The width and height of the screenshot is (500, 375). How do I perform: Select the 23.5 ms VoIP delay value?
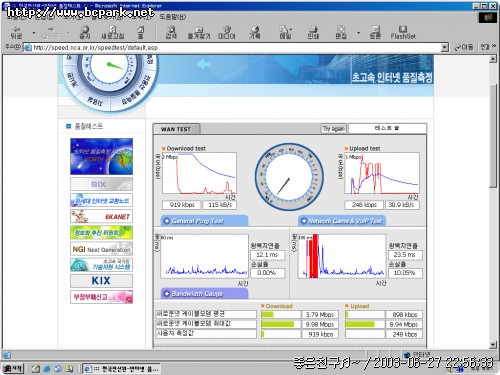pos(405,255)
